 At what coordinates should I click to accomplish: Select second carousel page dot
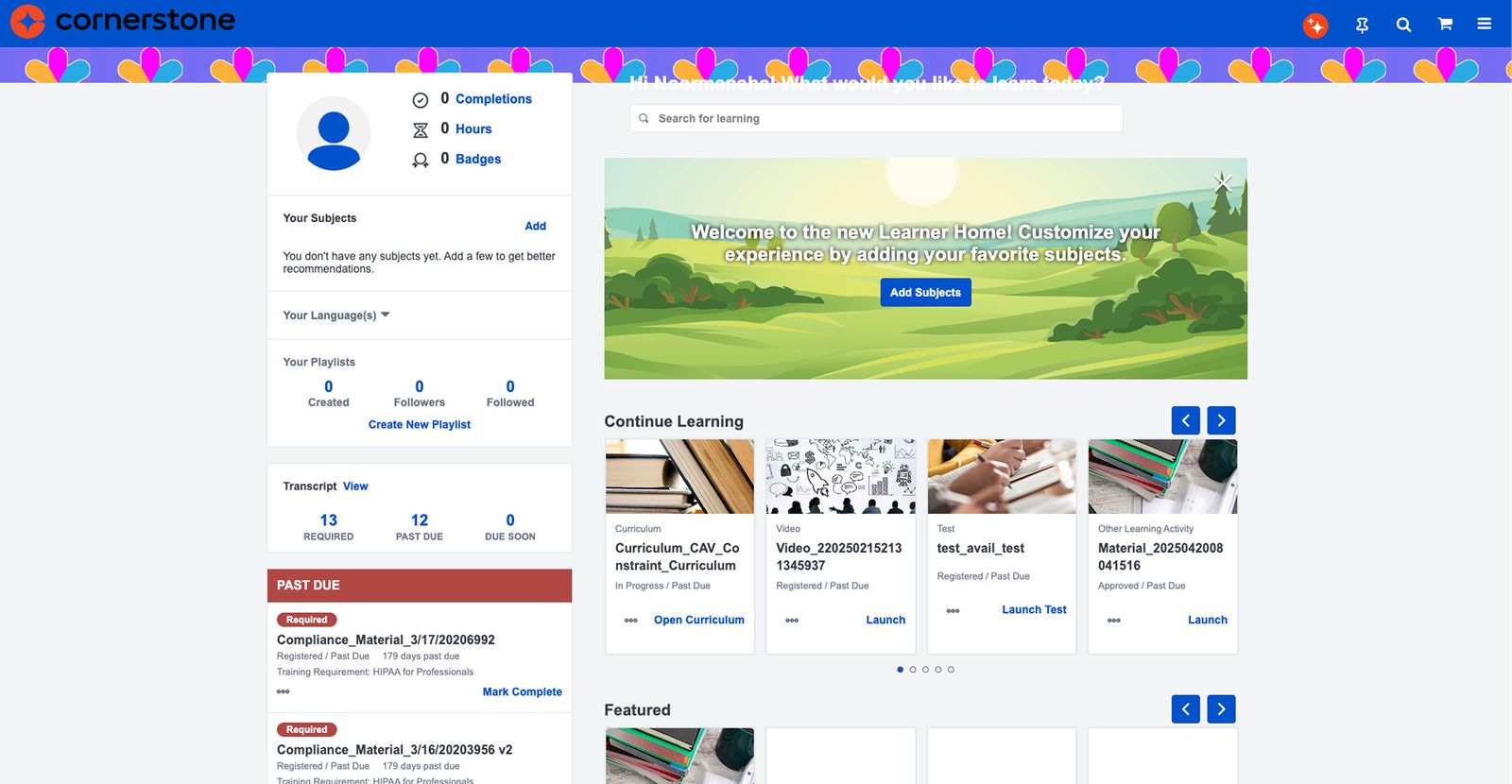913,670
